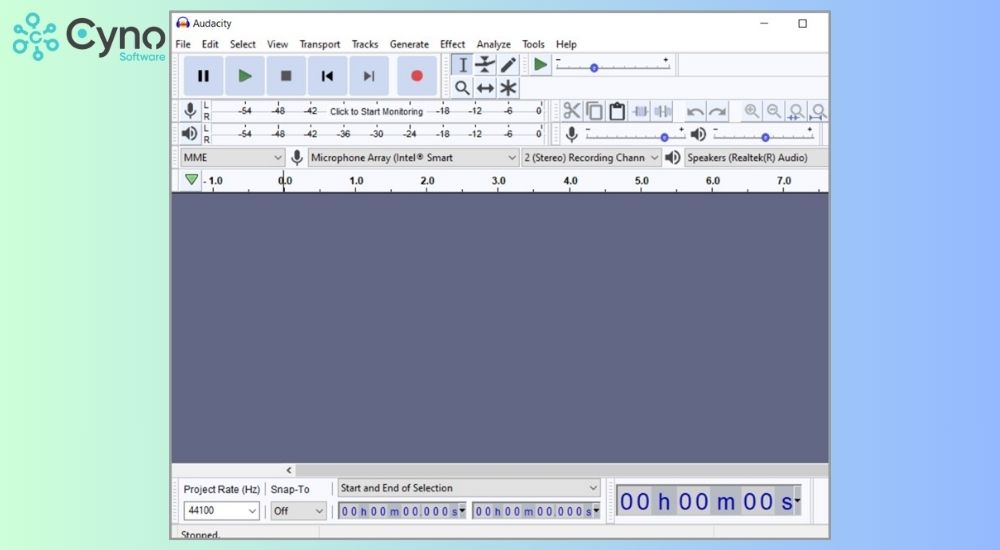Open the Transport menu
The image size is (1000, 550).
pyautogui.click(x=320, y=44)
